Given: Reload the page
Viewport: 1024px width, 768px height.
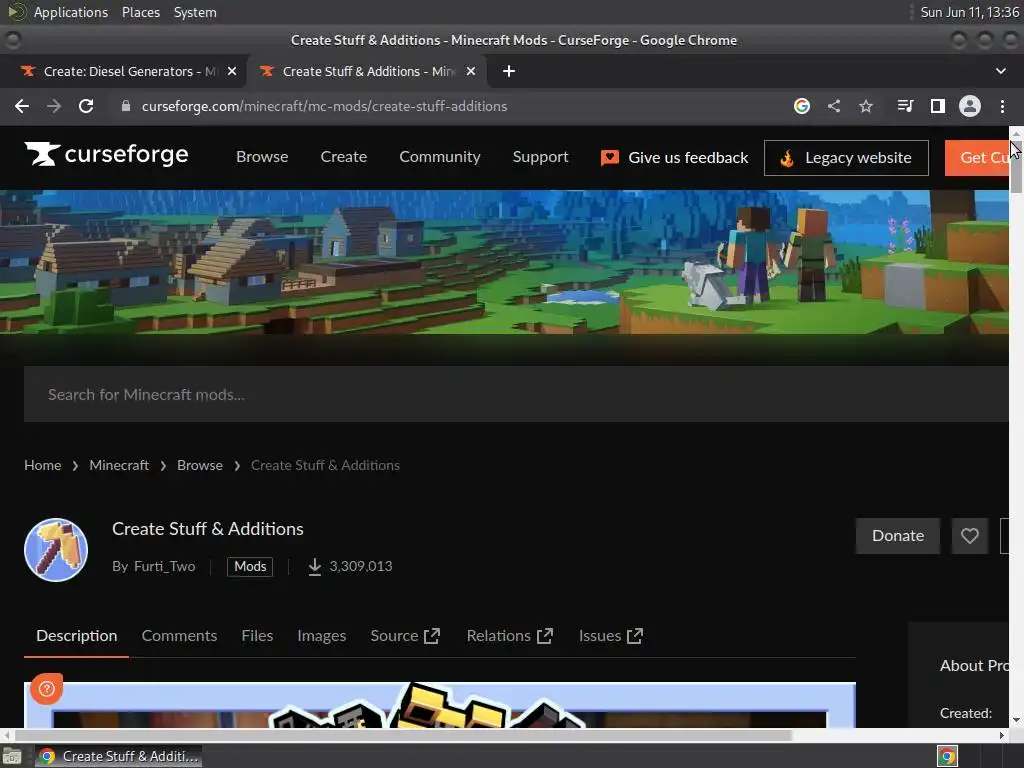Looking at the screenshot, I should click(x=86, y=106).
